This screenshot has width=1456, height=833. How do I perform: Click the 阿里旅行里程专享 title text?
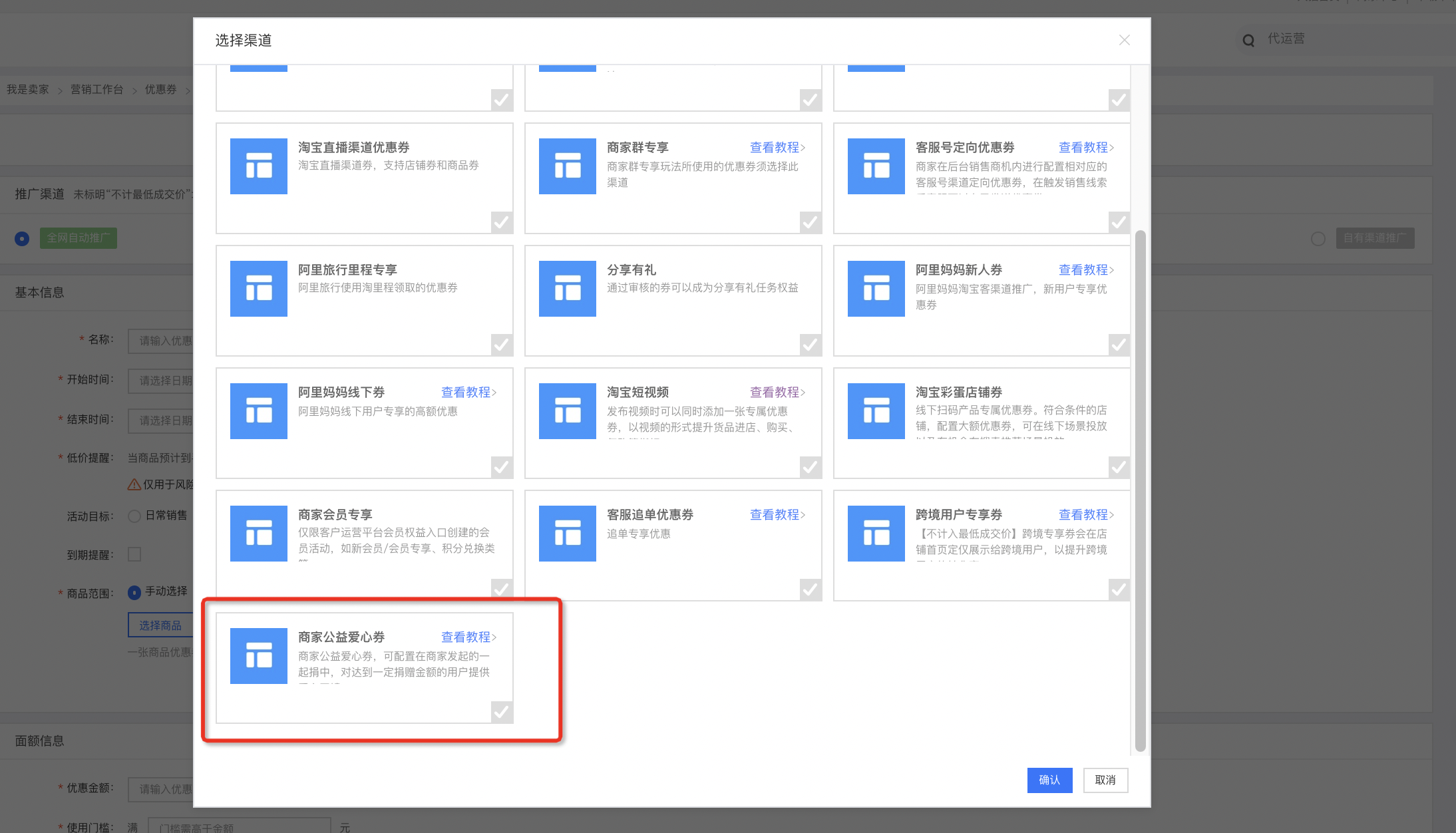pyautogui.click(x=347, y=270)
